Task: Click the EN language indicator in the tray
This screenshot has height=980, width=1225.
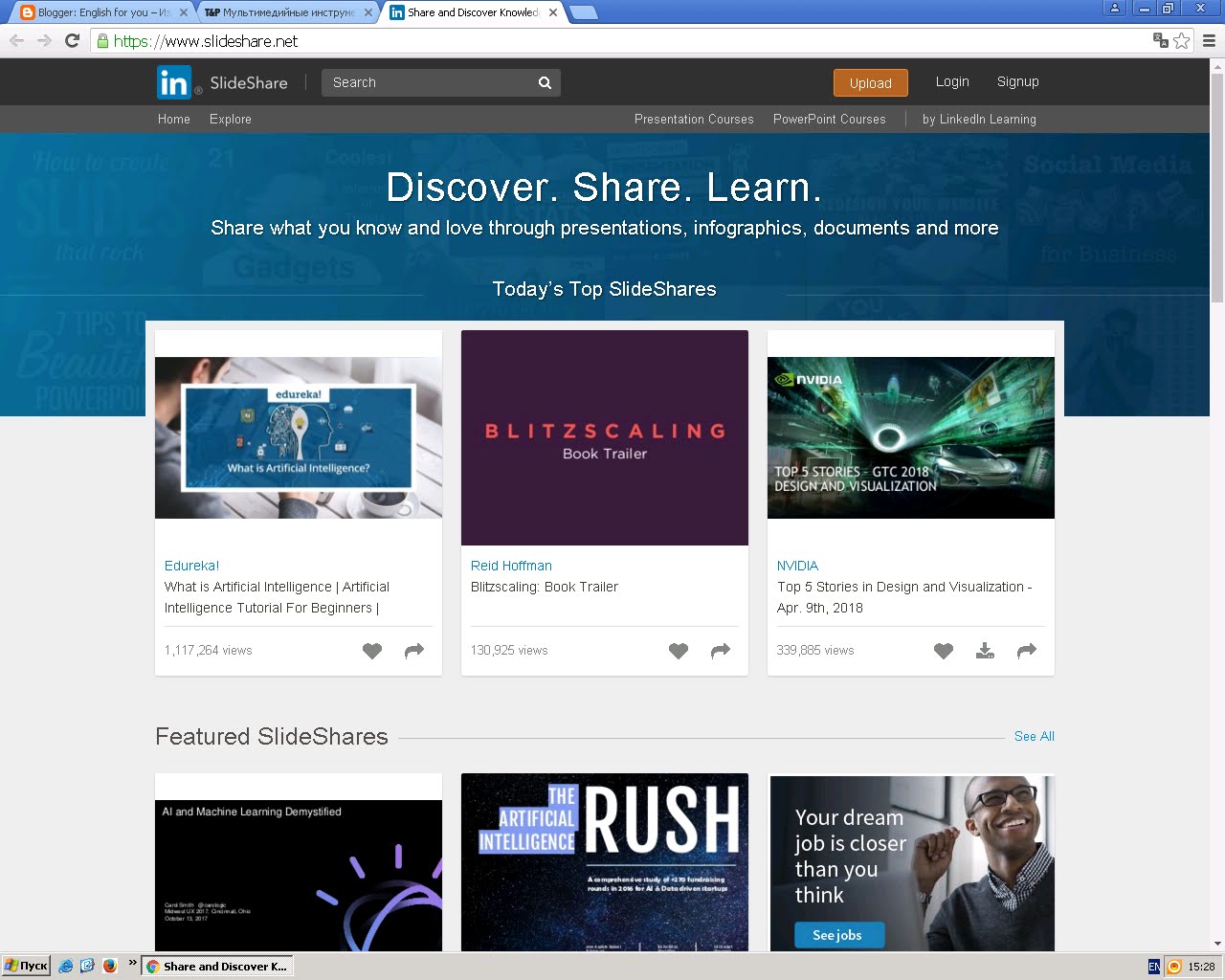Action: coord(1154,967)
